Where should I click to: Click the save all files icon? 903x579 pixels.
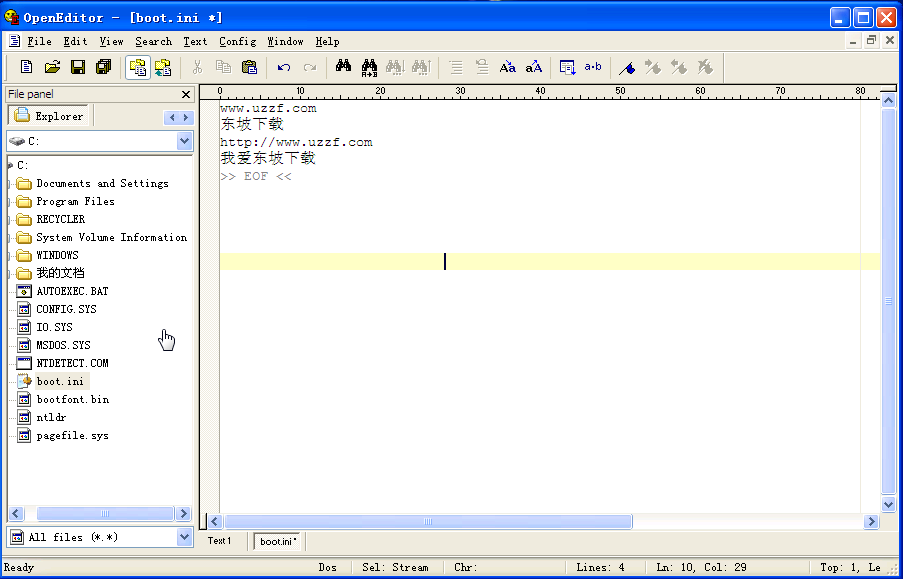click(x=104, y=67)
